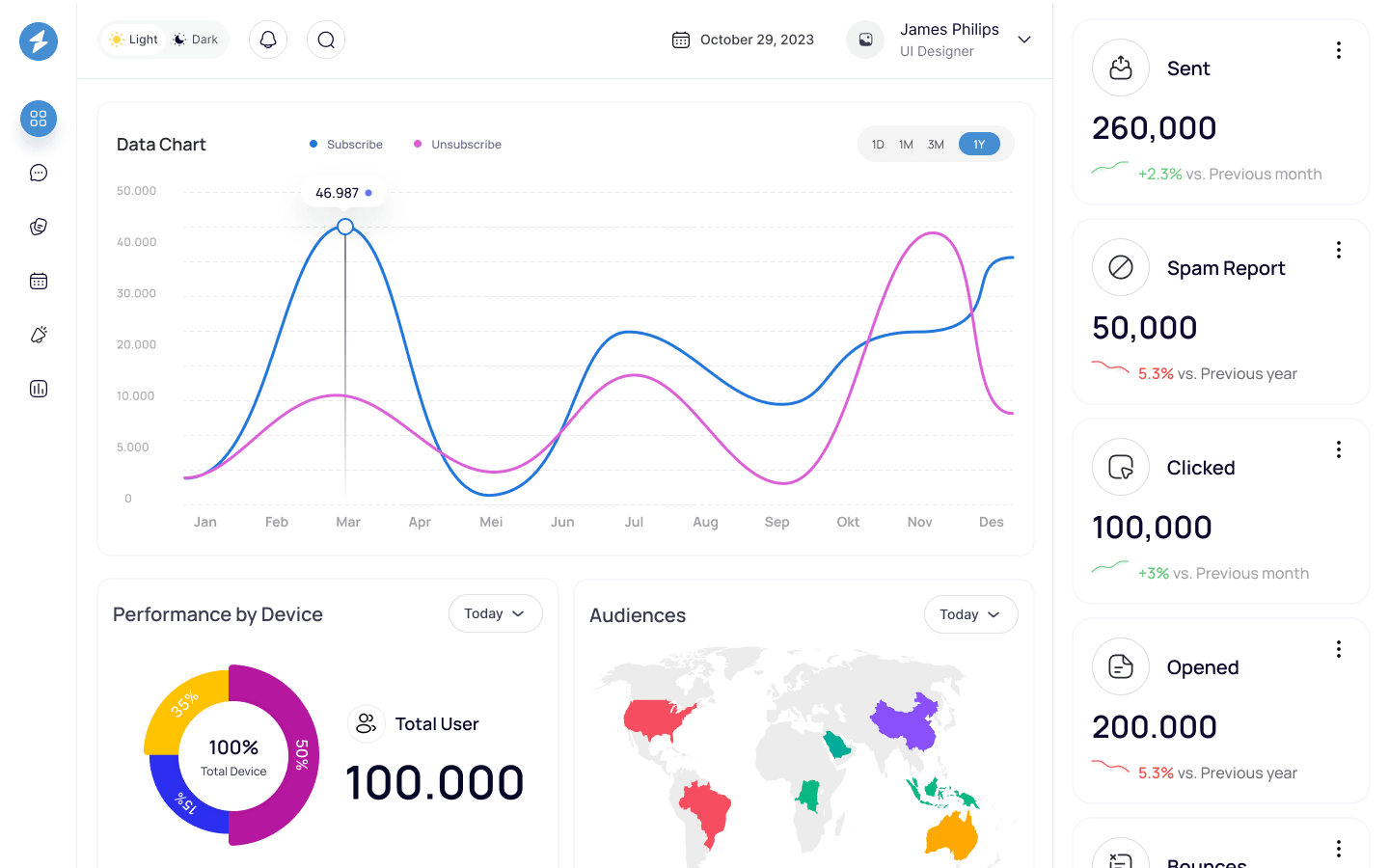Switch to Light theme mode
1389x868 pixels.
(133, 40)
